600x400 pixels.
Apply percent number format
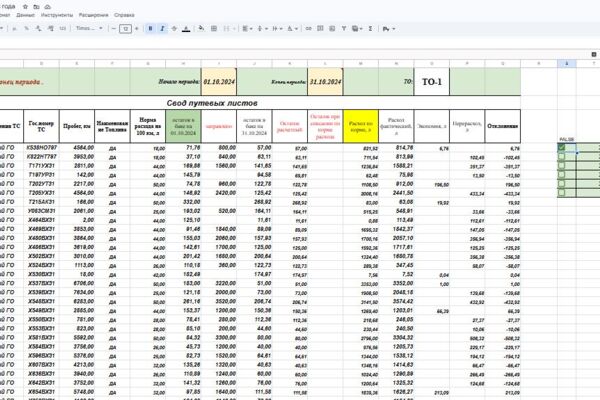[x=26, y=29]
